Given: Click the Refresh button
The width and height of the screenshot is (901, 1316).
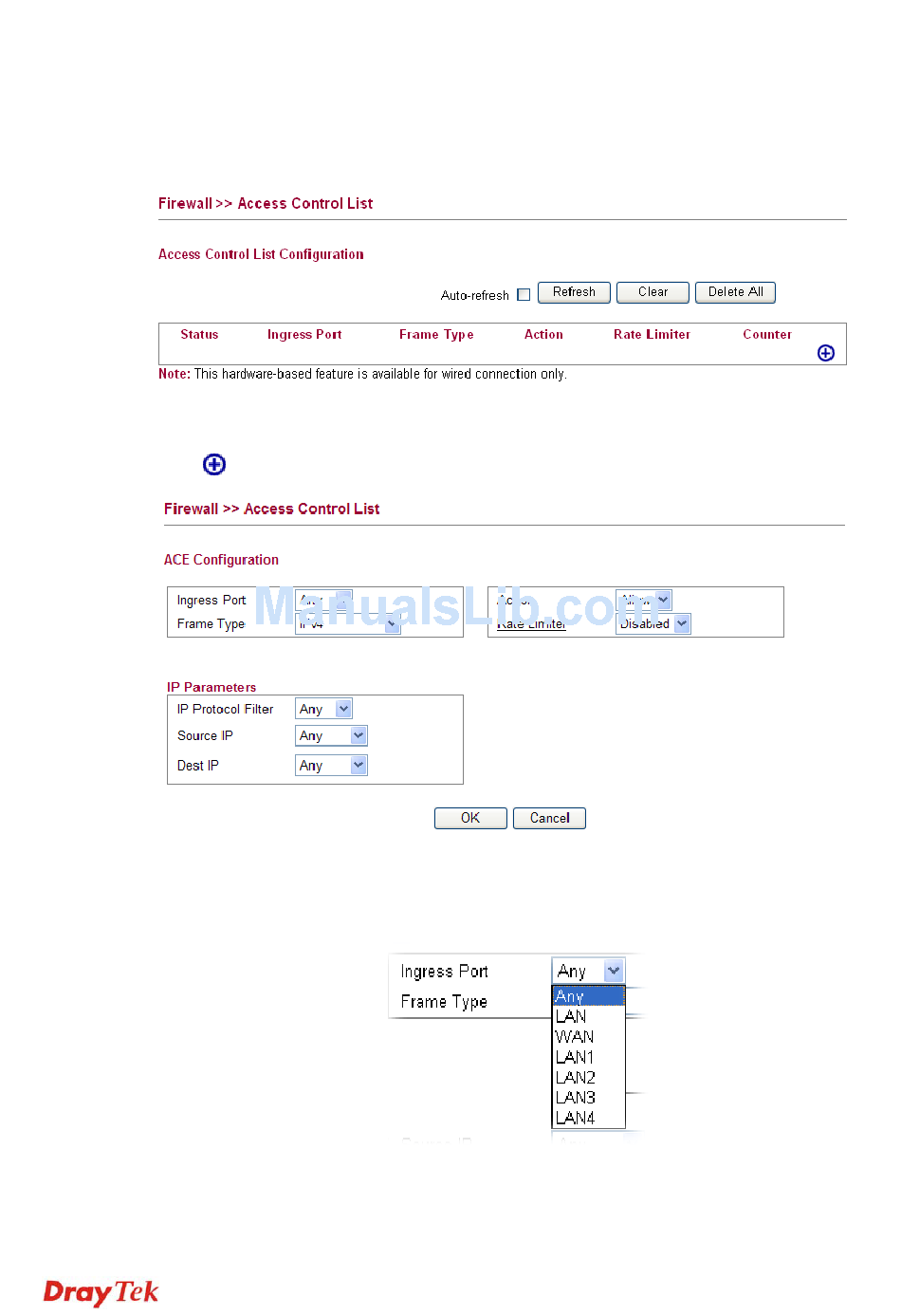Looking at the screenshot, I should (x=574, y=292).
